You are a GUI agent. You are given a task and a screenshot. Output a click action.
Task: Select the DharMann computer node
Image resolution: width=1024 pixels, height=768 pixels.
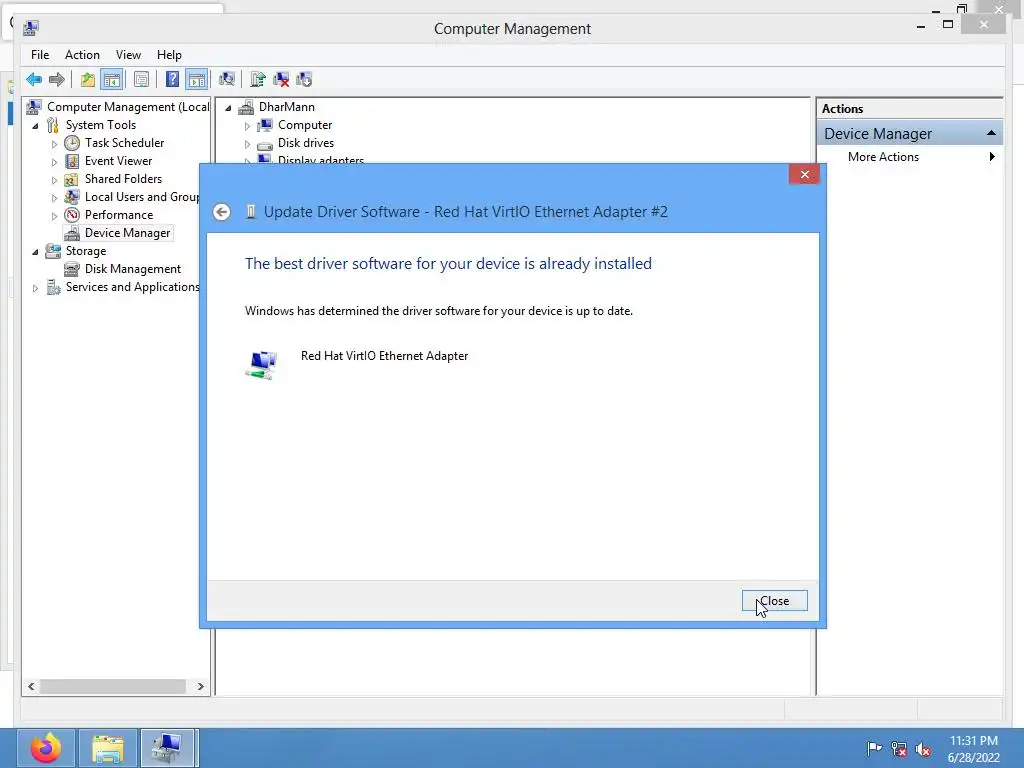pos(287,107)
